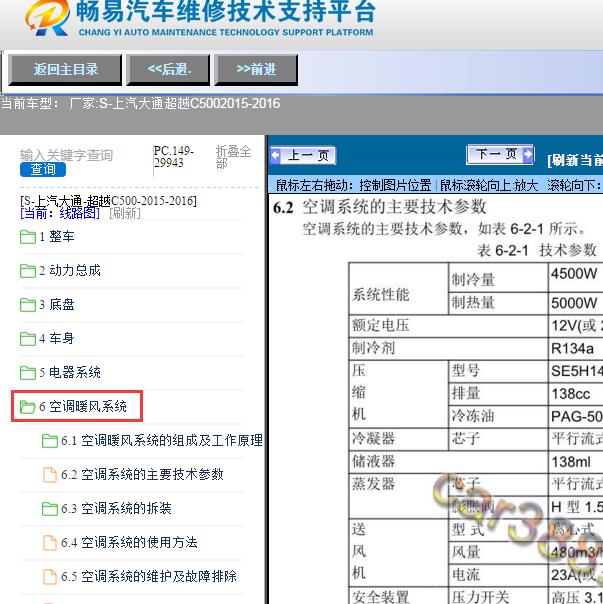Collapse the open folder icon of 6 空调暖风系统
The width and height of the screenshot is (603, 604).
pos(28,406)
